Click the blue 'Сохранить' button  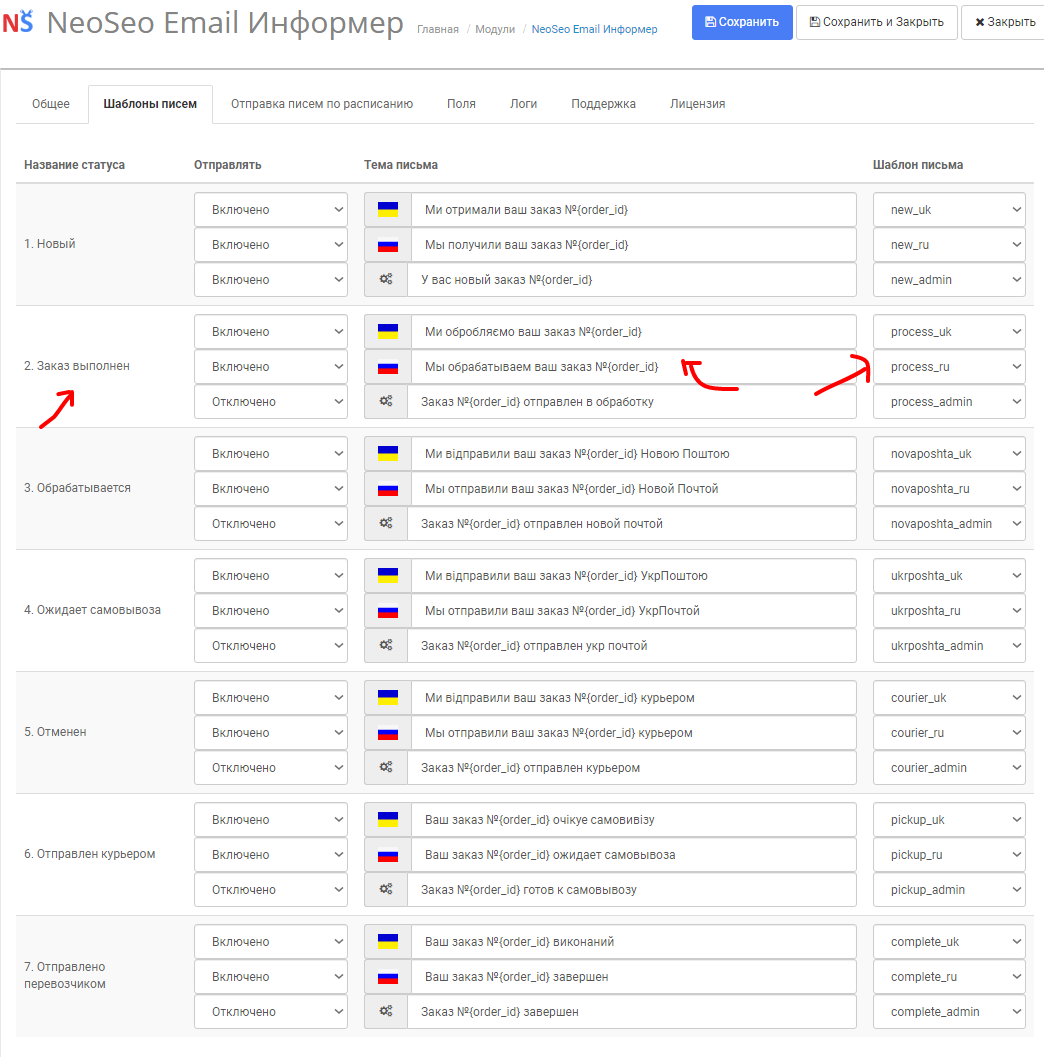pyautogui.click(x=742, y=22)
